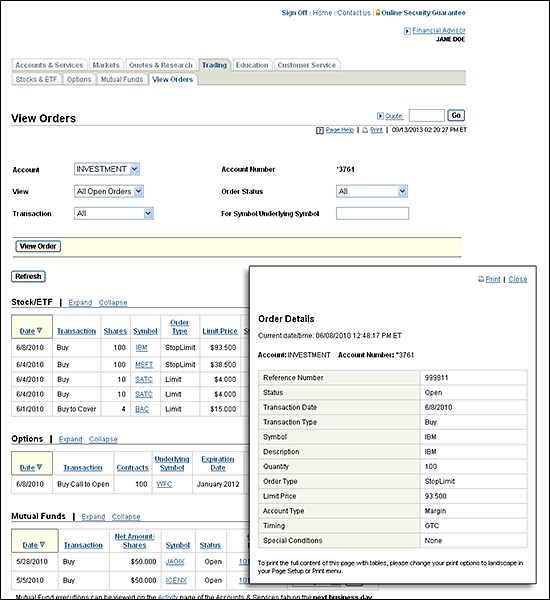Open the Order Status dropdown
The width and height of the screenshot is (550, 600).
[x=372, y=191]
